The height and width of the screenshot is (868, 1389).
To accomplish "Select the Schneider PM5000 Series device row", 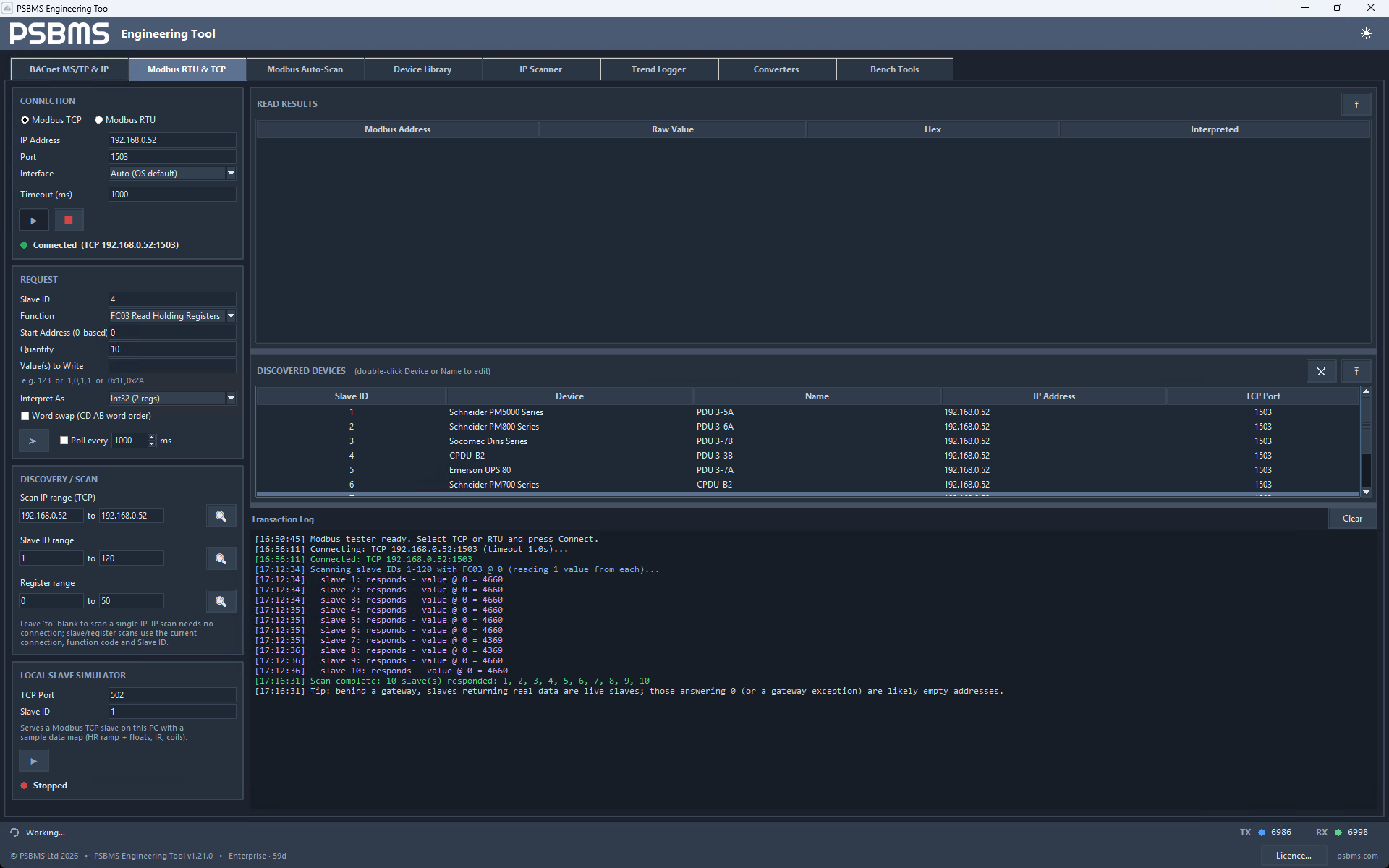I will coord(807,412).
